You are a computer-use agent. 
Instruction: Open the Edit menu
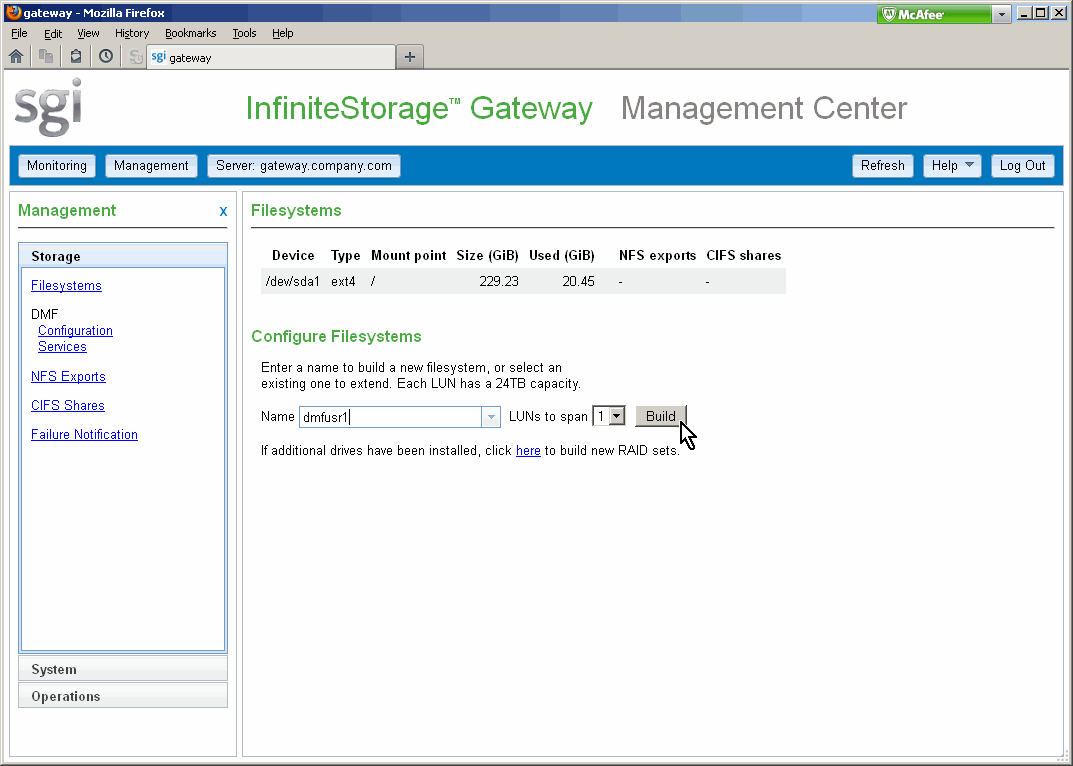point(53,33)
